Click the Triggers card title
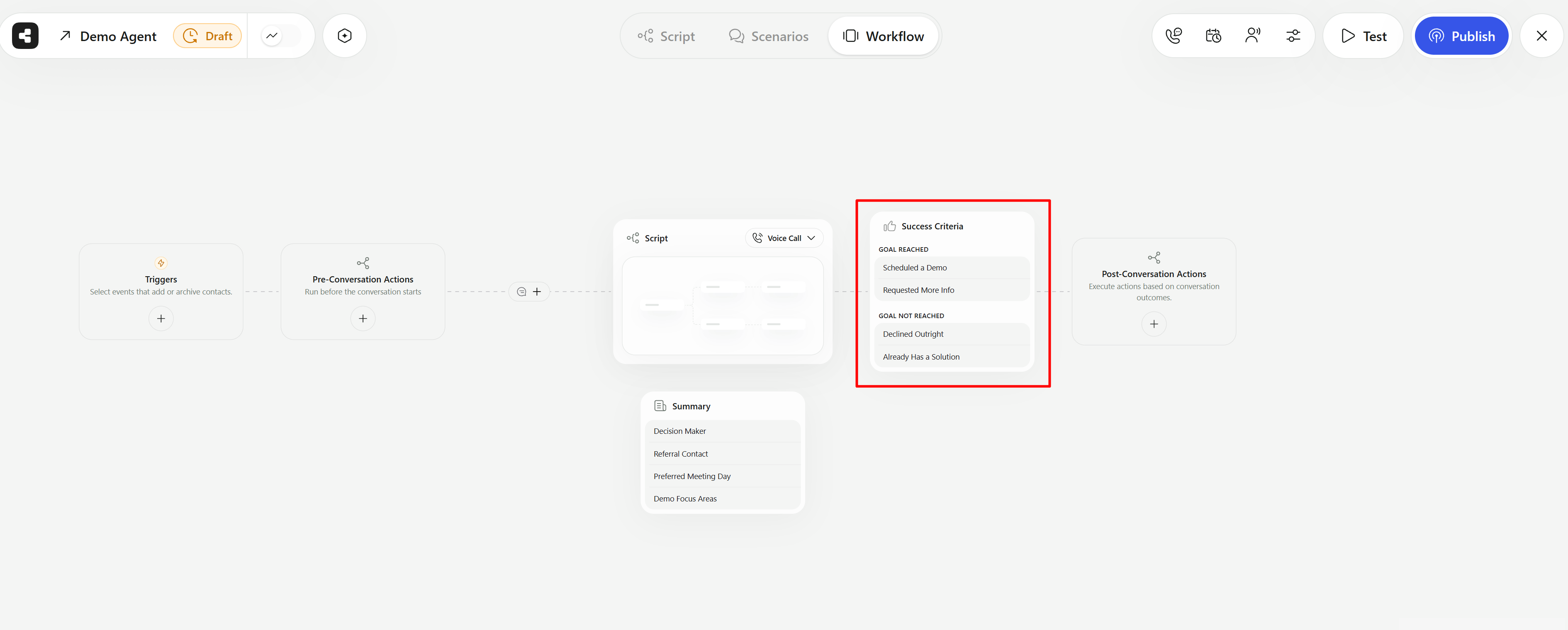The width and height of the screenshot is (1568, 630). tap(161, 280)
